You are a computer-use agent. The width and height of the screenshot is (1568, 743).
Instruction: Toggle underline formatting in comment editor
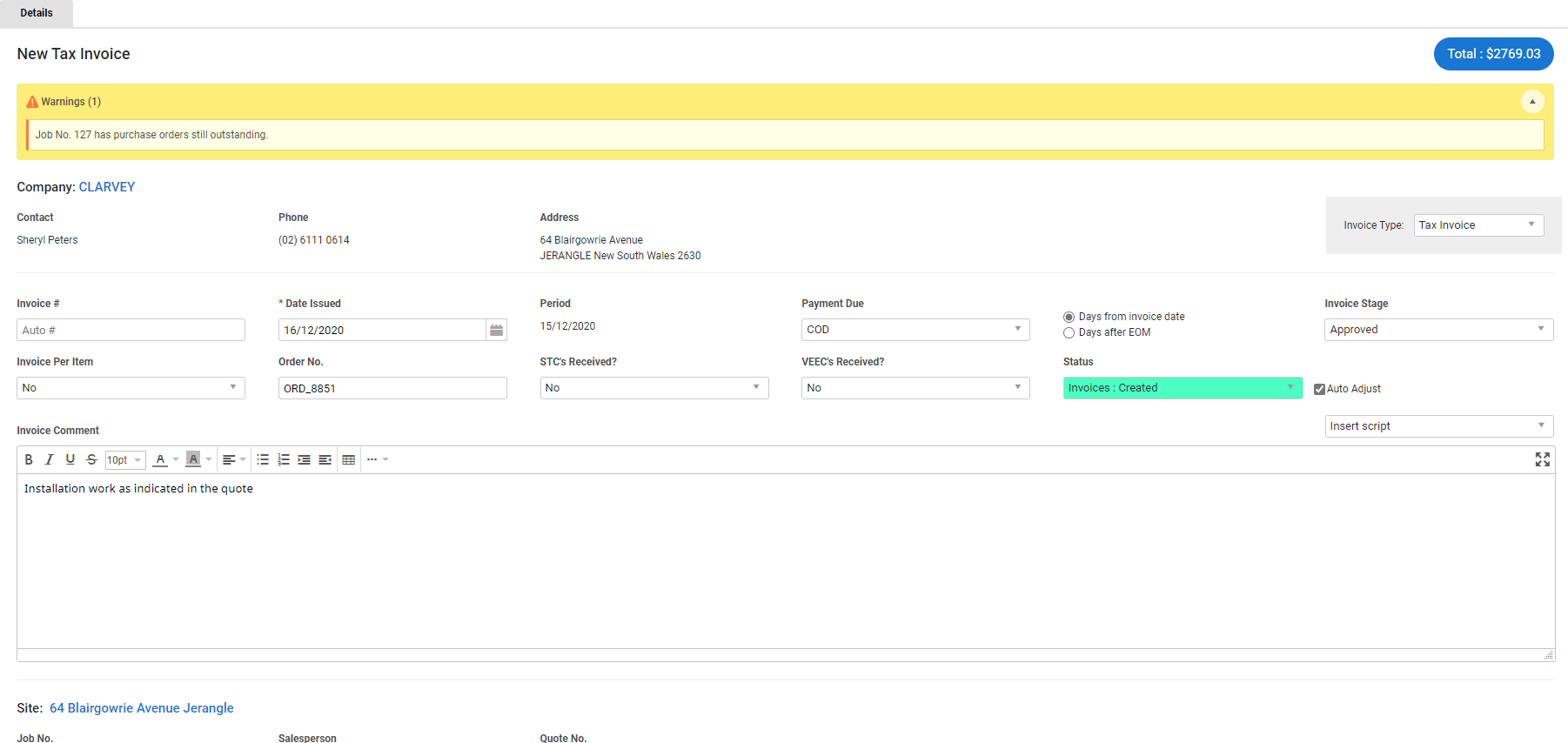coord(70,459)
